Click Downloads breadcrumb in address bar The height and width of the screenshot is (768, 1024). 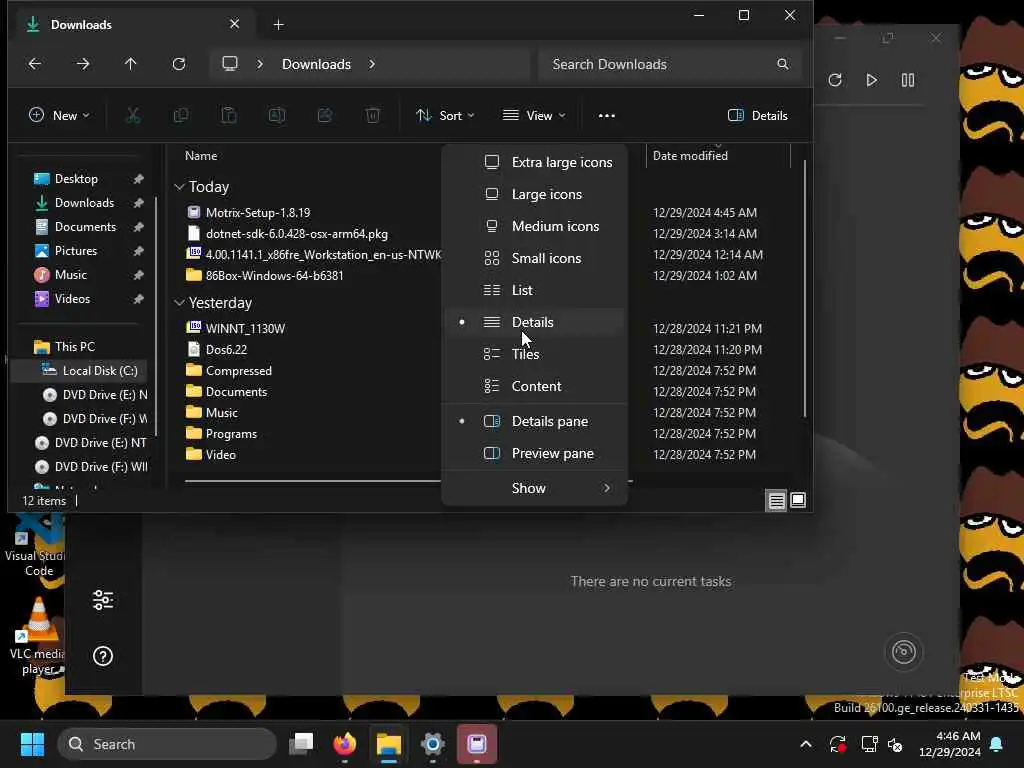tap(316, 64)
